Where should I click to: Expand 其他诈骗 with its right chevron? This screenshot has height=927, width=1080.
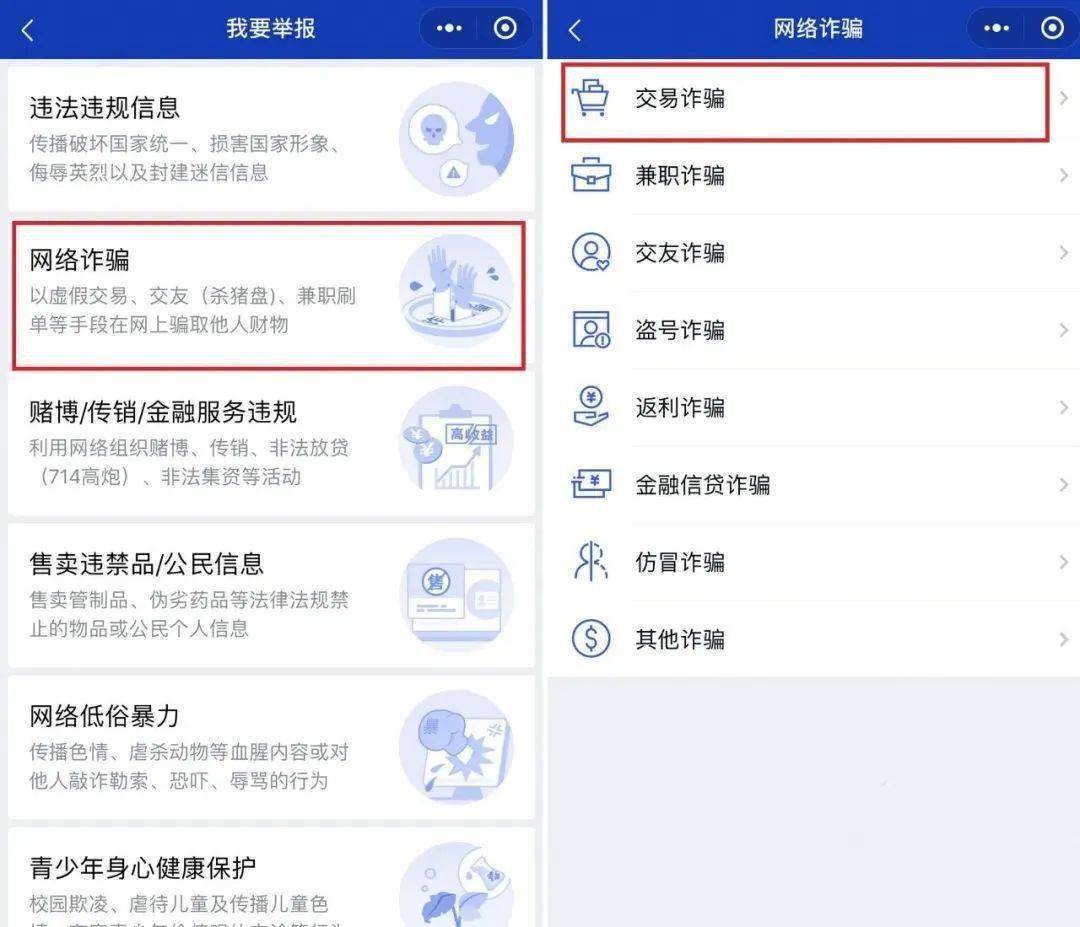pyautogui.click(x=1063, y=639)
